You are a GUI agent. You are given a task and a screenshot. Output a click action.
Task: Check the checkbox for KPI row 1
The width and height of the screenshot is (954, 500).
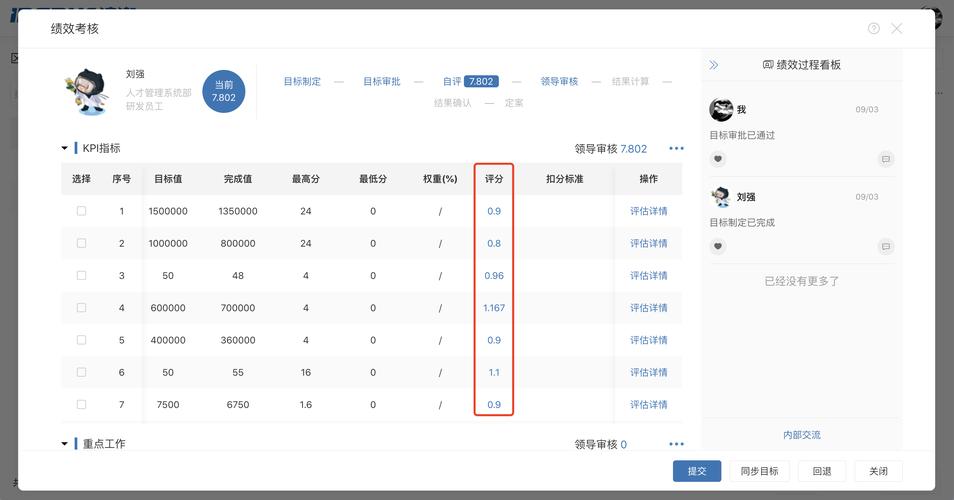tap(82, 211)
